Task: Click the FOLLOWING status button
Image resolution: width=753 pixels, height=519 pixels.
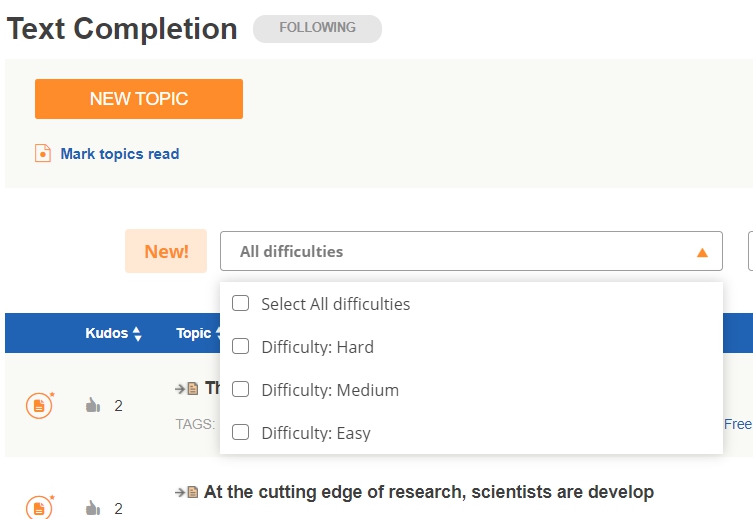Action: (317, 28)
